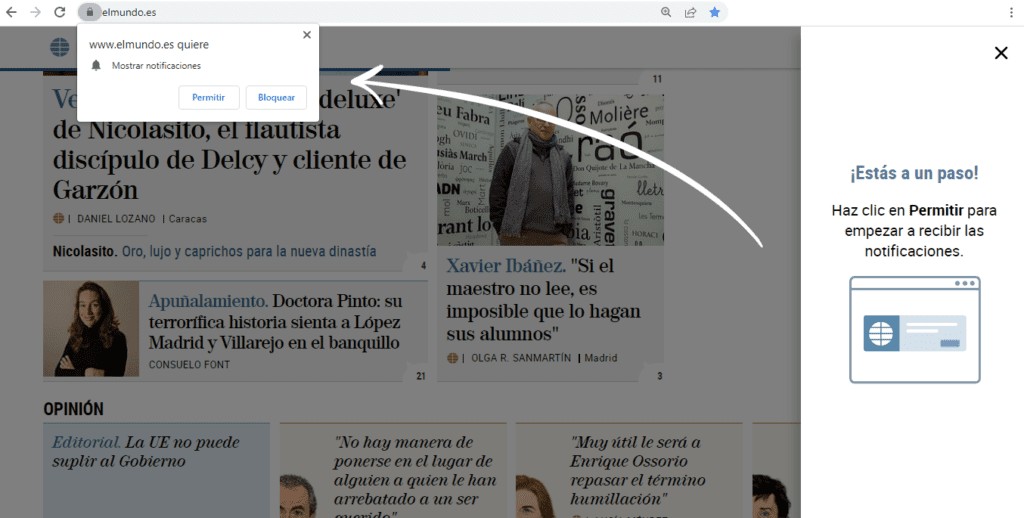Click the Xavier Ibáñez photo
The height and width of the screenshot is (518, 1024).
click(551, 170)
